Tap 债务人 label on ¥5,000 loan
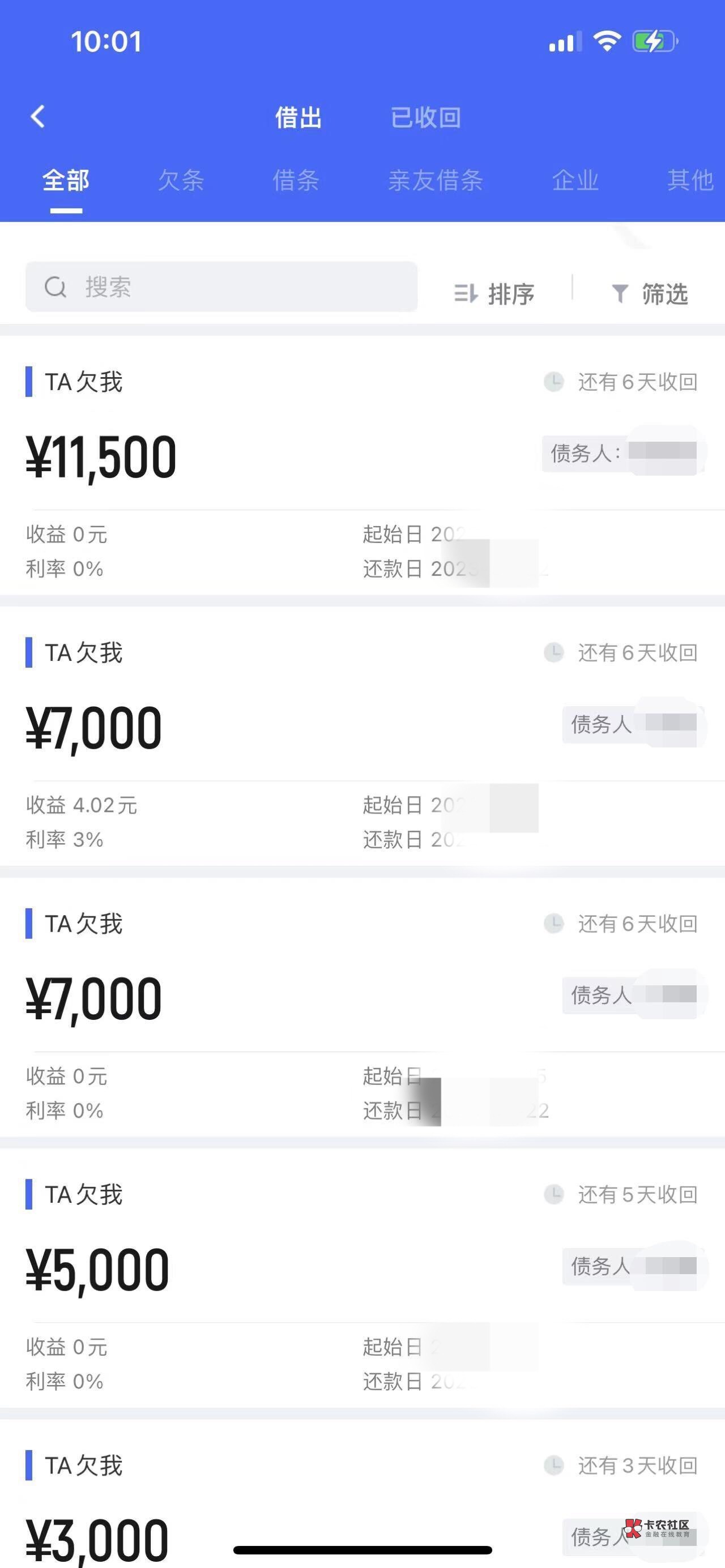Screen dimensions: 725x1568 pyautogui.click(x=600, y=1266)
